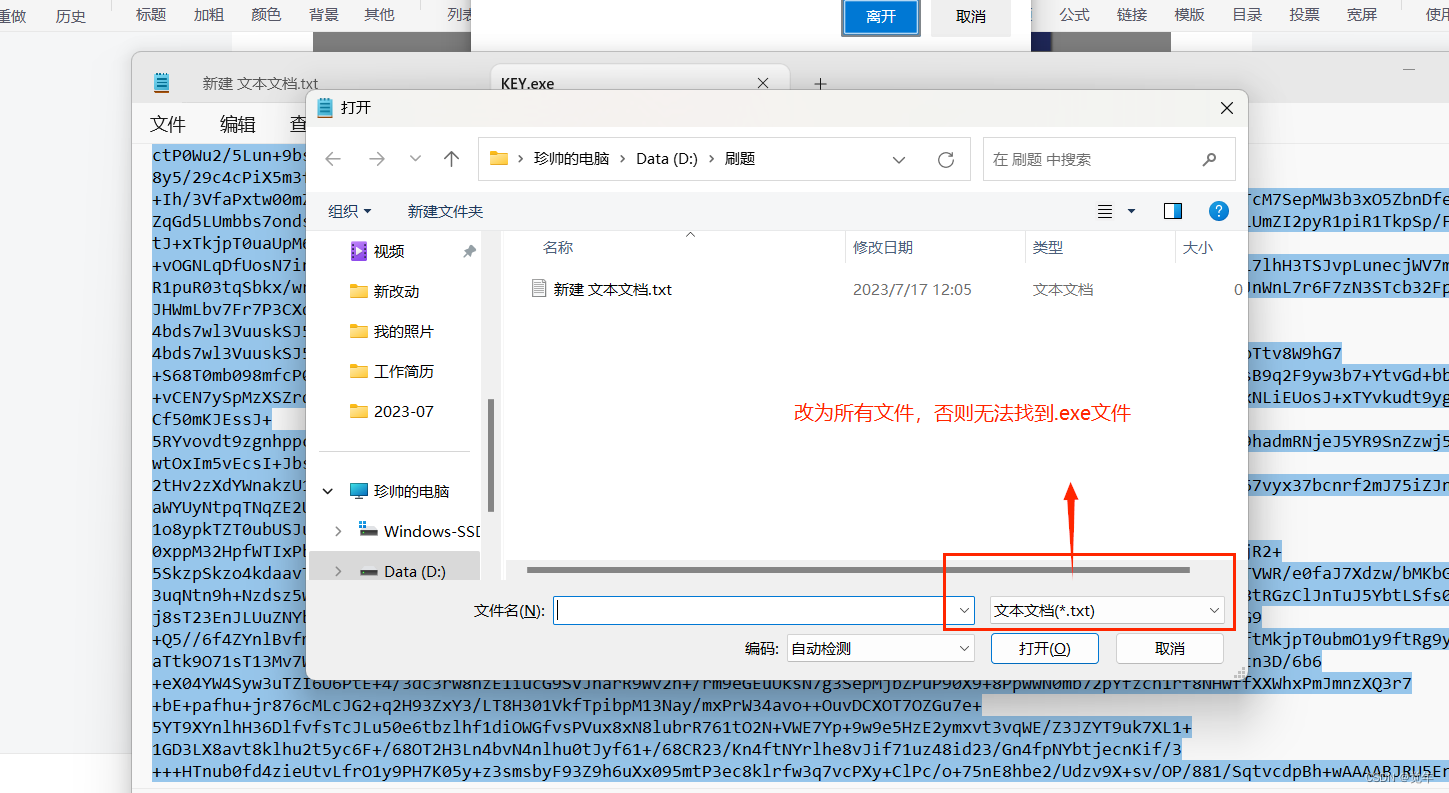Click the blue 离开 button
Screen dimensions: 1449x793
(x=880, y=18)
